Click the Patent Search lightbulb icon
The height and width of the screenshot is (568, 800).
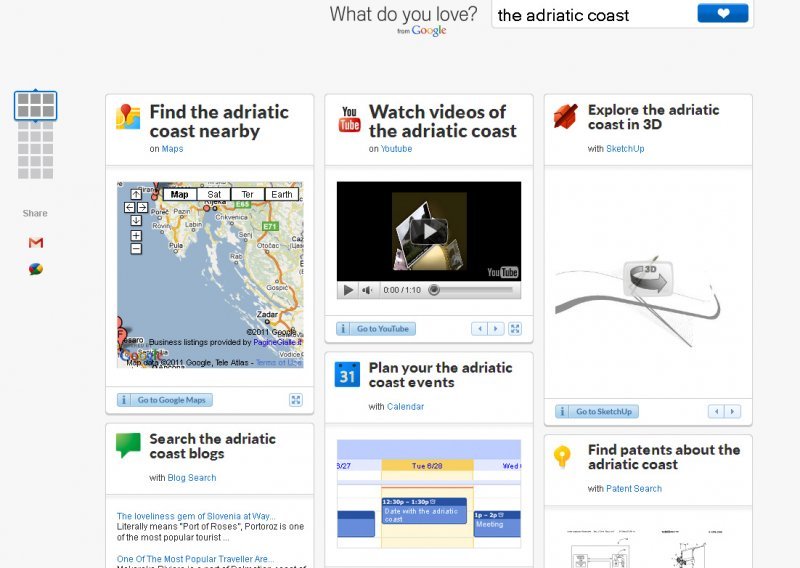(562, 456)
